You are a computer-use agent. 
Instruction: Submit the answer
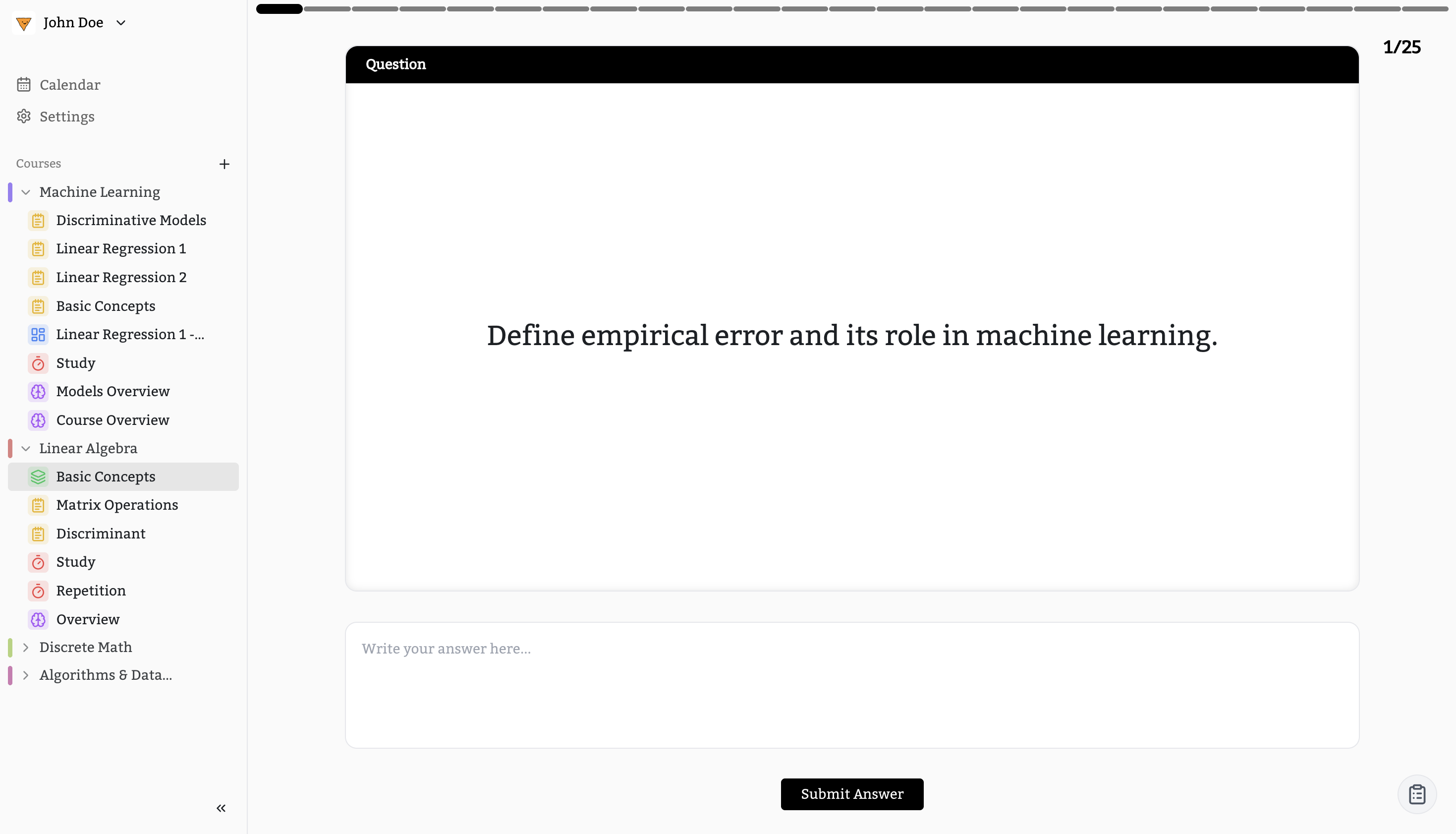(x=851, y=794)
